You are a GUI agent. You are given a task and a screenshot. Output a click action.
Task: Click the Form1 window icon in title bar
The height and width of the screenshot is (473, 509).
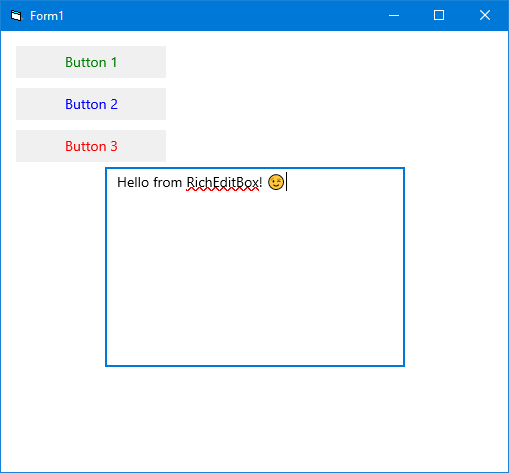(16, 16)
